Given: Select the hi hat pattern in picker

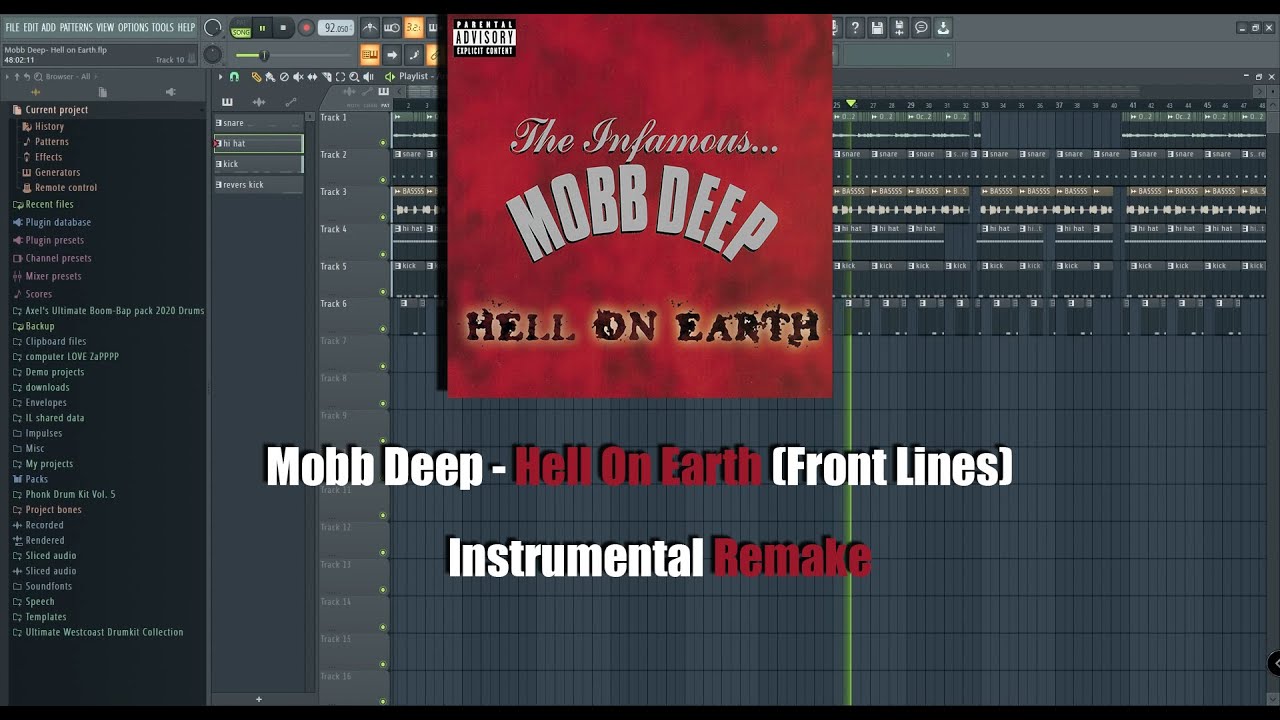Looking at the screenshot, I should (258, 143).
